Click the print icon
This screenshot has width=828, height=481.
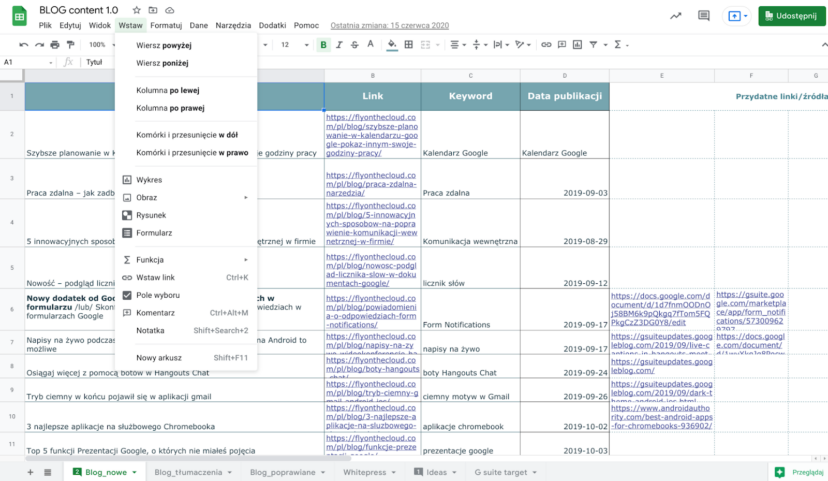(x=55, y=45)
